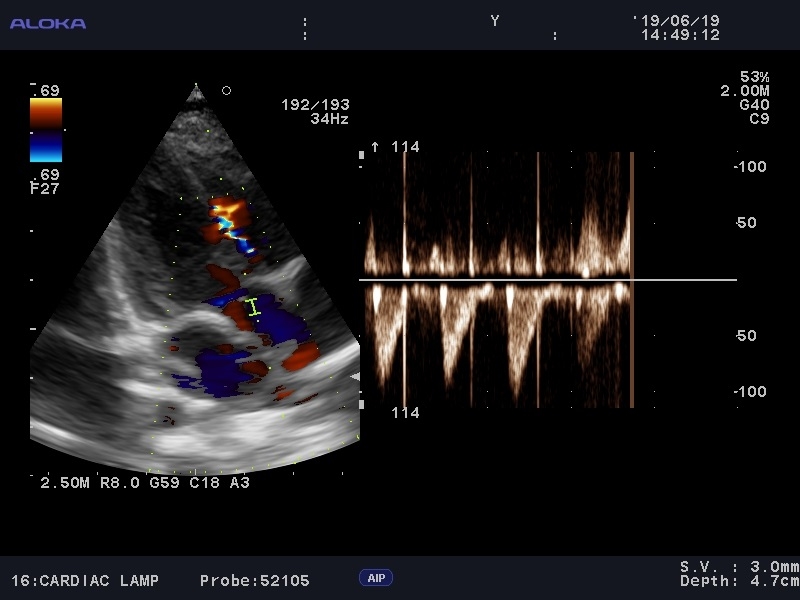The height and width of the screenshot is (600, 800).
Task: Click the rightmost orange Doppler sweep line
Action: 632,280
